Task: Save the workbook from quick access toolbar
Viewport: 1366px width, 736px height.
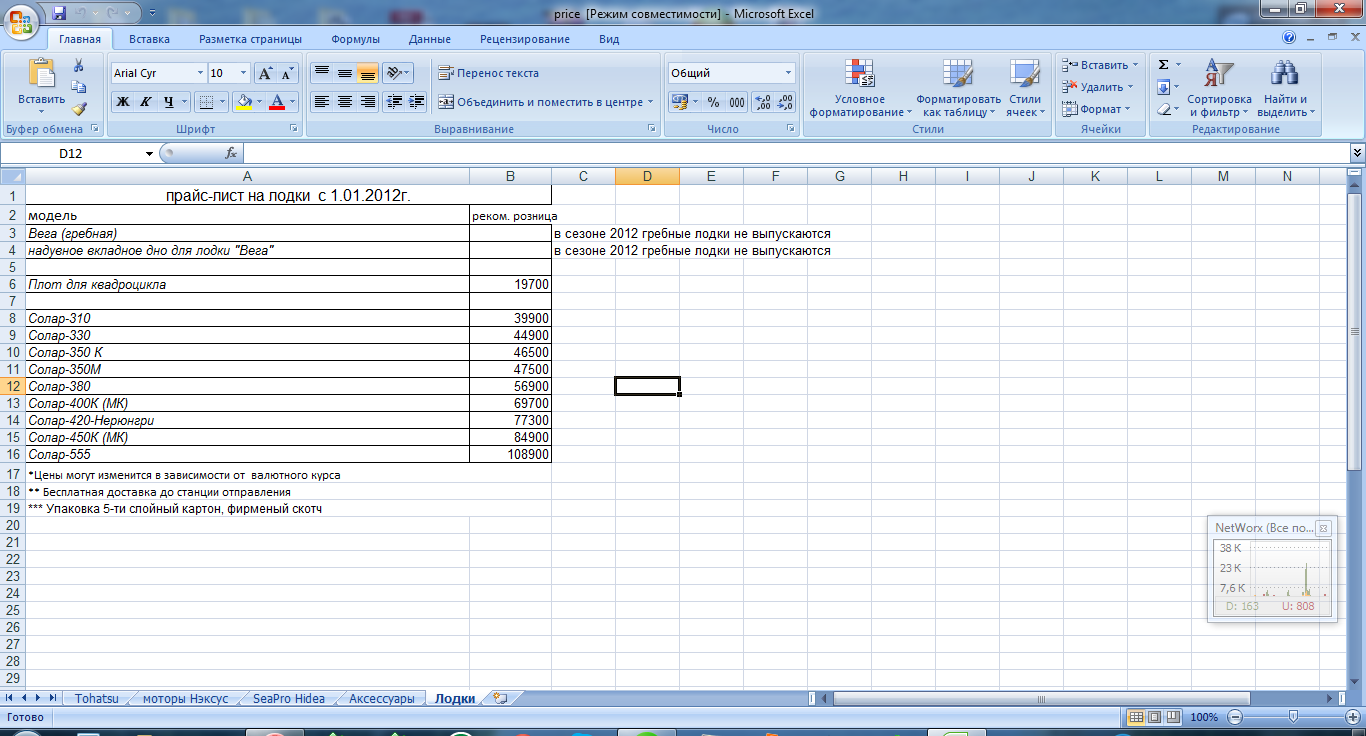Action: pyautogui.click(x=60, y=13)
